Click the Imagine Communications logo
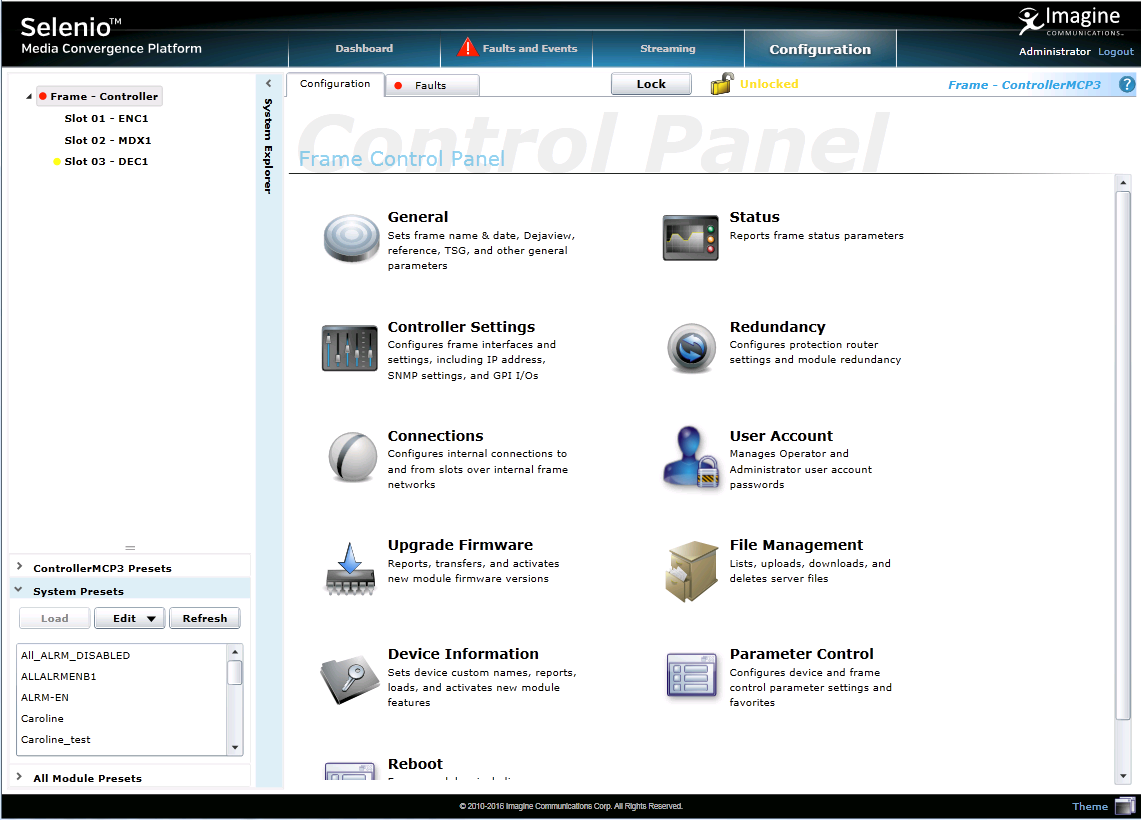The width and height of the screenshot is (1141, 820). click(x=1069, y=21)
